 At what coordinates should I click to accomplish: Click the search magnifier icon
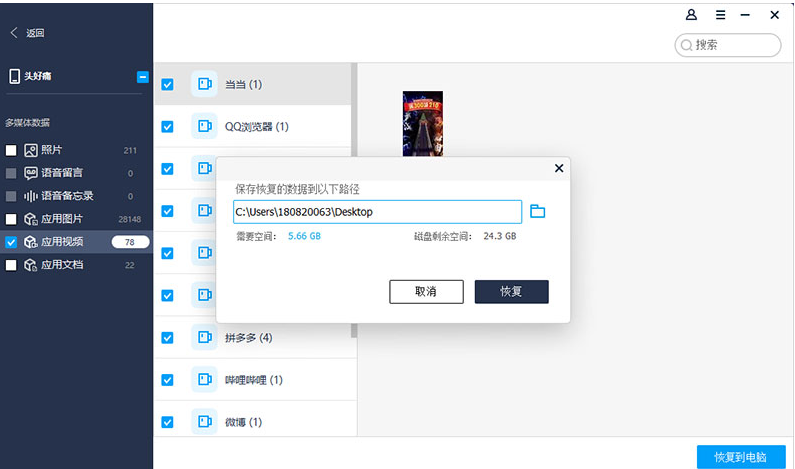click(x=686, y=45)
